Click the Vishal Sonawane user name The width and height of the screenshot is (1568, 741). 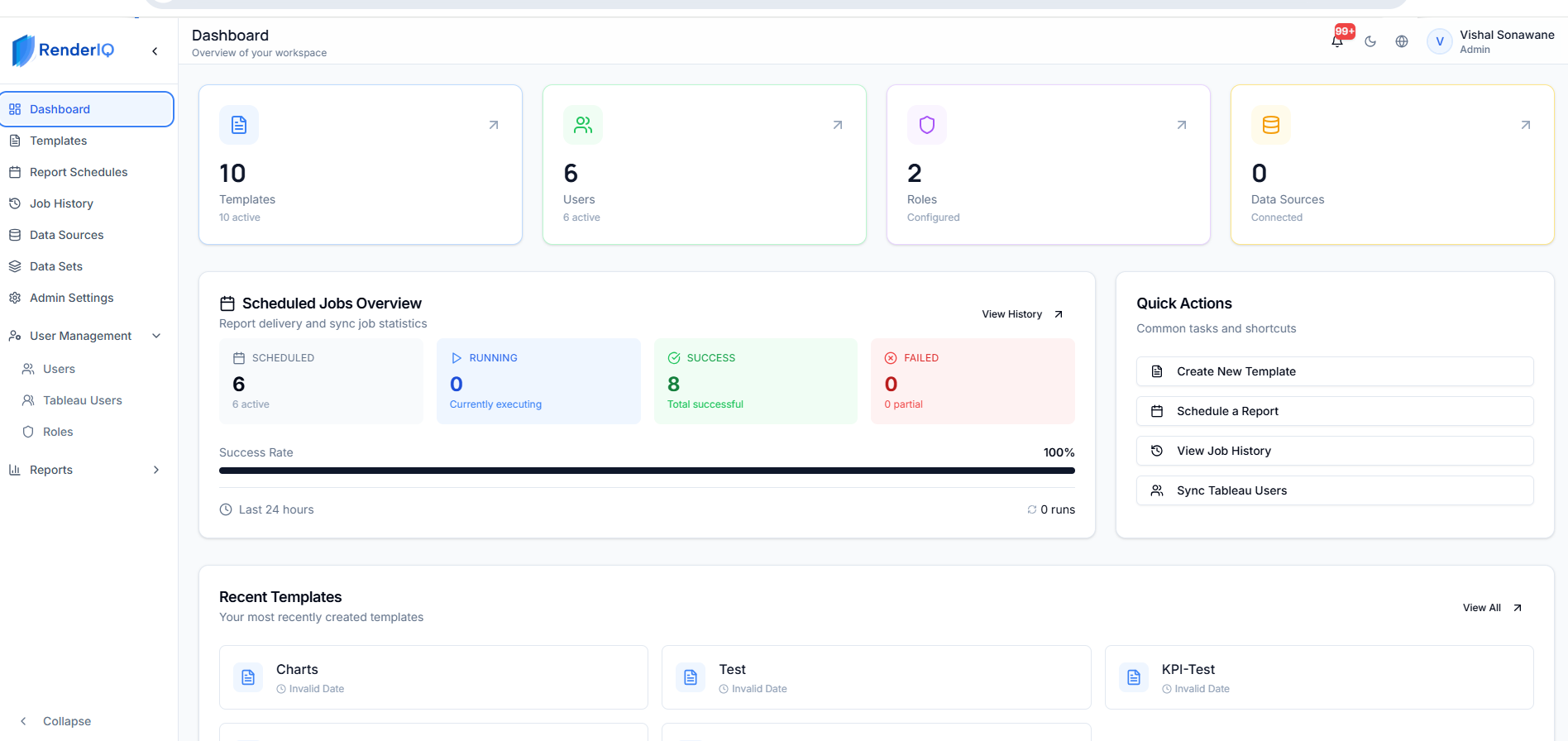pyautogui.click(x=1507, y=35)
